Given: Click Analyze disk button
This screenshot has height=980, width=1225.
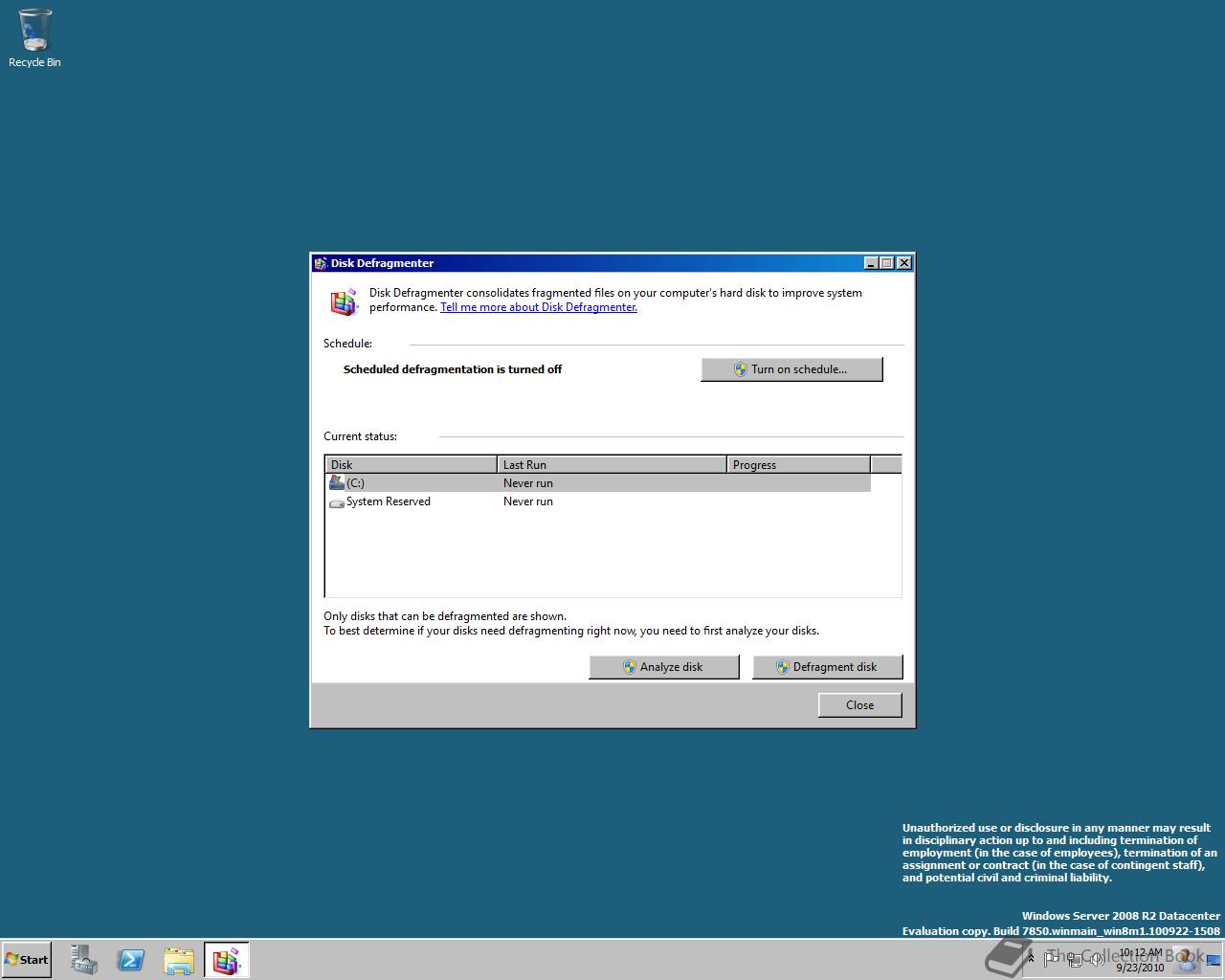Looking at the screenshot, I should pyautogui.click(x=664, y=667).
